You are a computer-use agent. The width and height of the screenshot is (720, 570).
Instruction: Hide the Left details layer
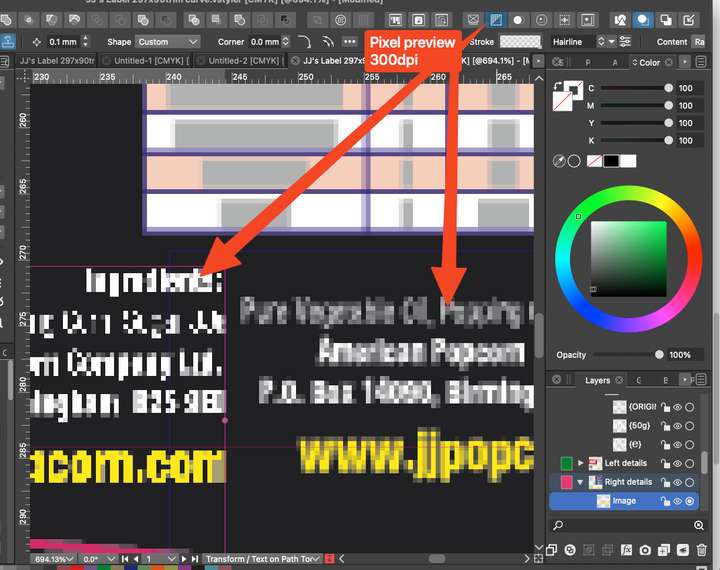tap(677, 463)
